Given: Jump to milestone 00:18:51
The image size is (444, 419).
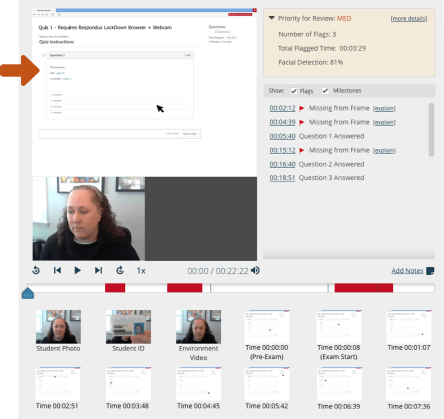Looking at the screenshot, I should tap(282, 178).
